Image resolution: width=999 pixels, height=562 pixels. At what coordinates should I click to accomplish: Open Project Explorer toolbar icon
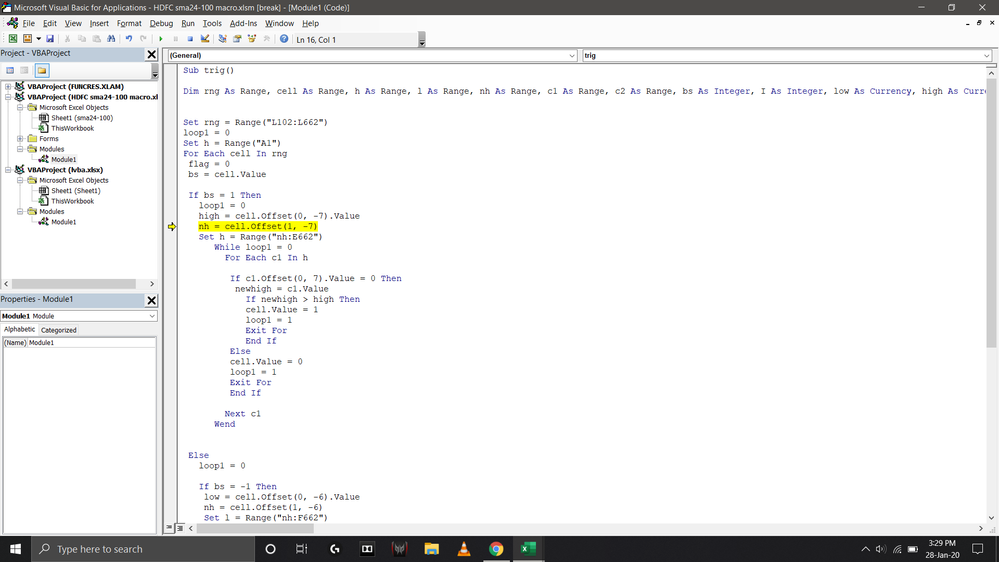222,39
